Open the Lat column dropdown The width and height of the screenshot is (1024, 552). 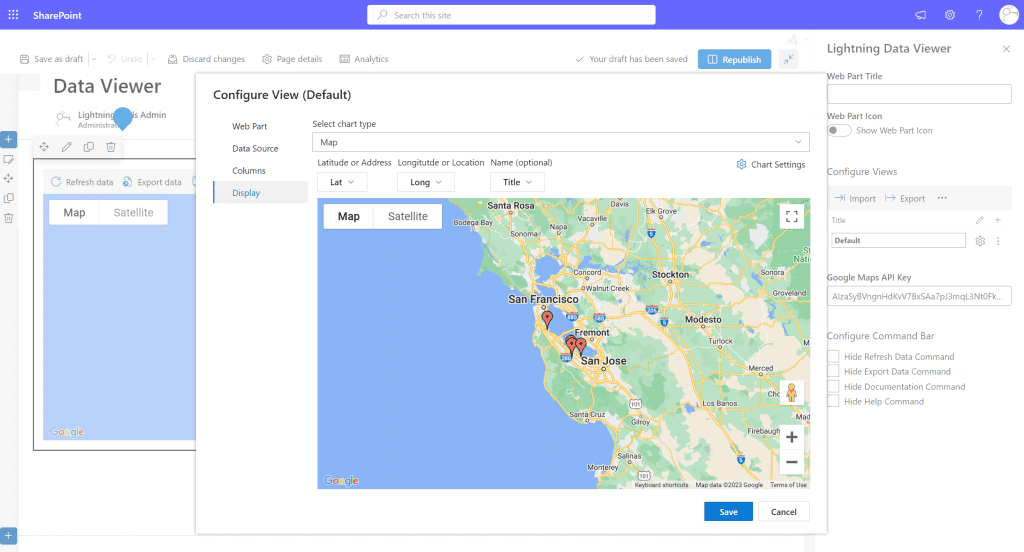click(x=342, y=182)
